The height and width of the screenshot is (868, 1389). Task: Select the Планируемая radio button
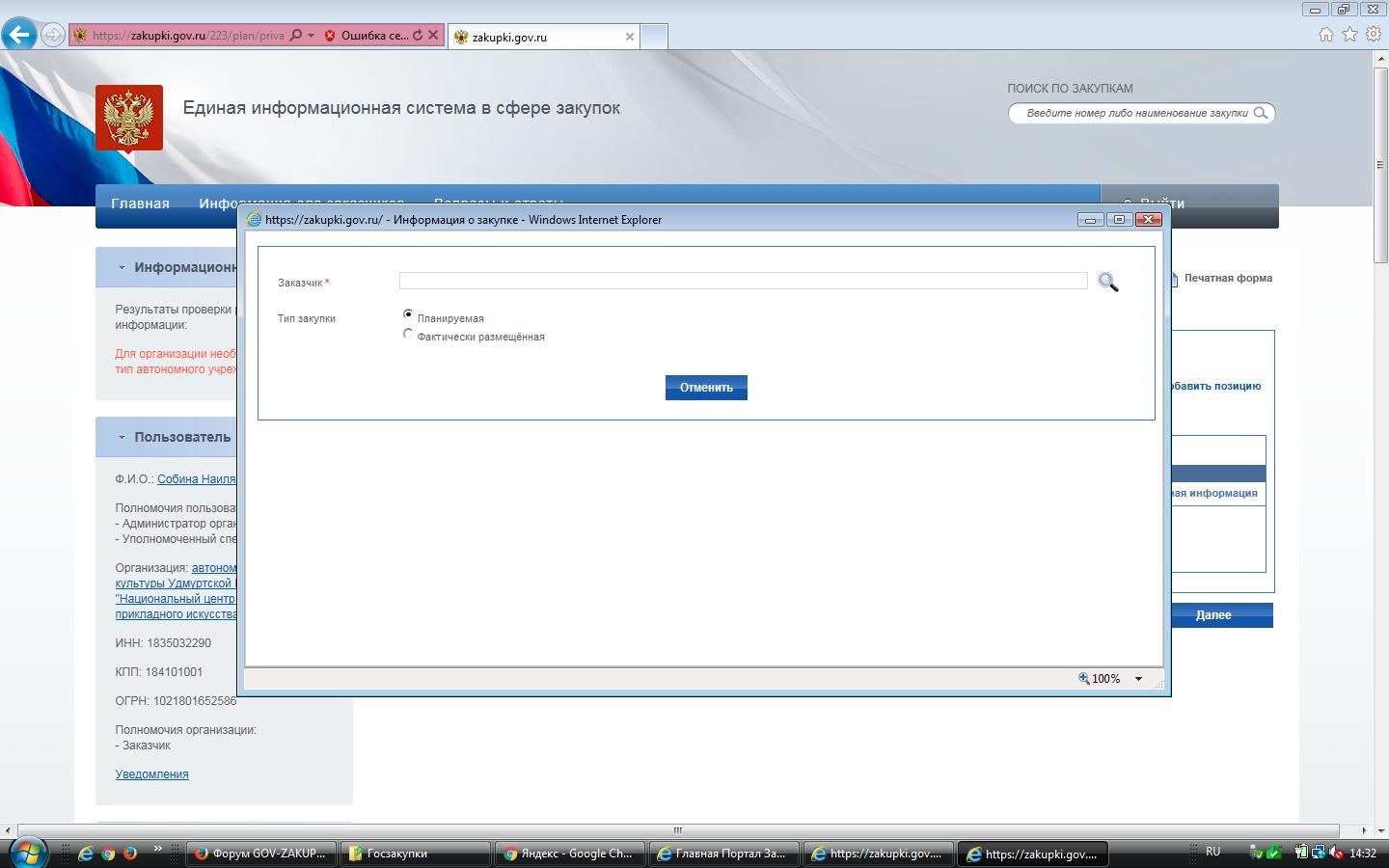408,314
